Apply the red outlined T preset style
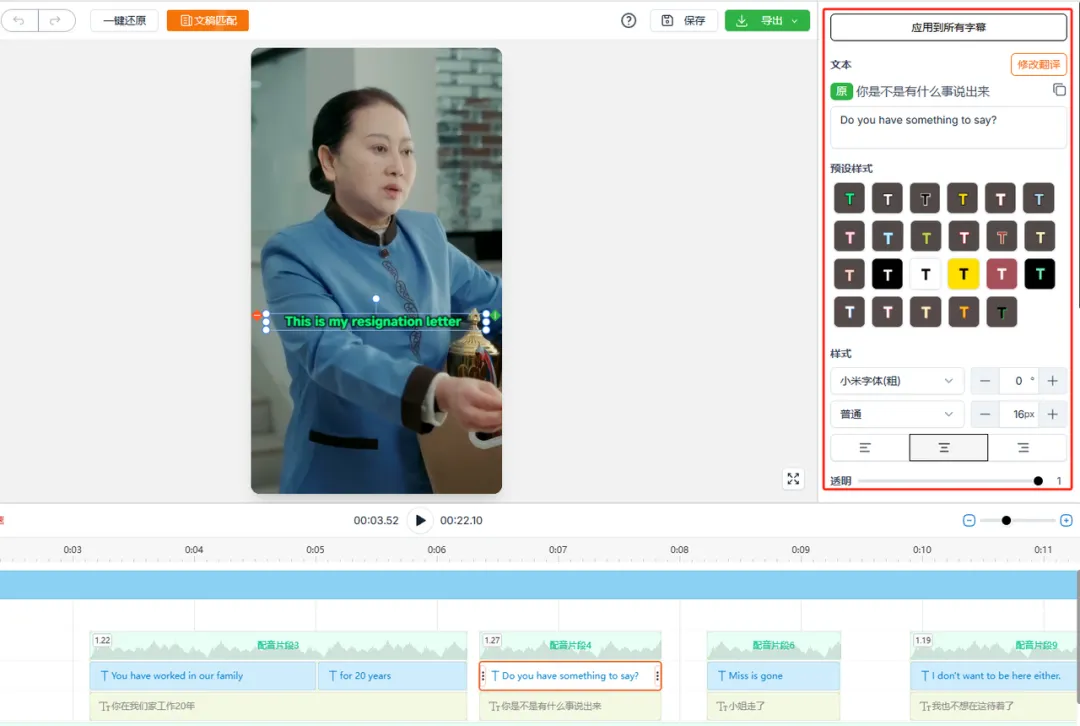This screenshot has height=726, width=1080. tap(1001, 238)
